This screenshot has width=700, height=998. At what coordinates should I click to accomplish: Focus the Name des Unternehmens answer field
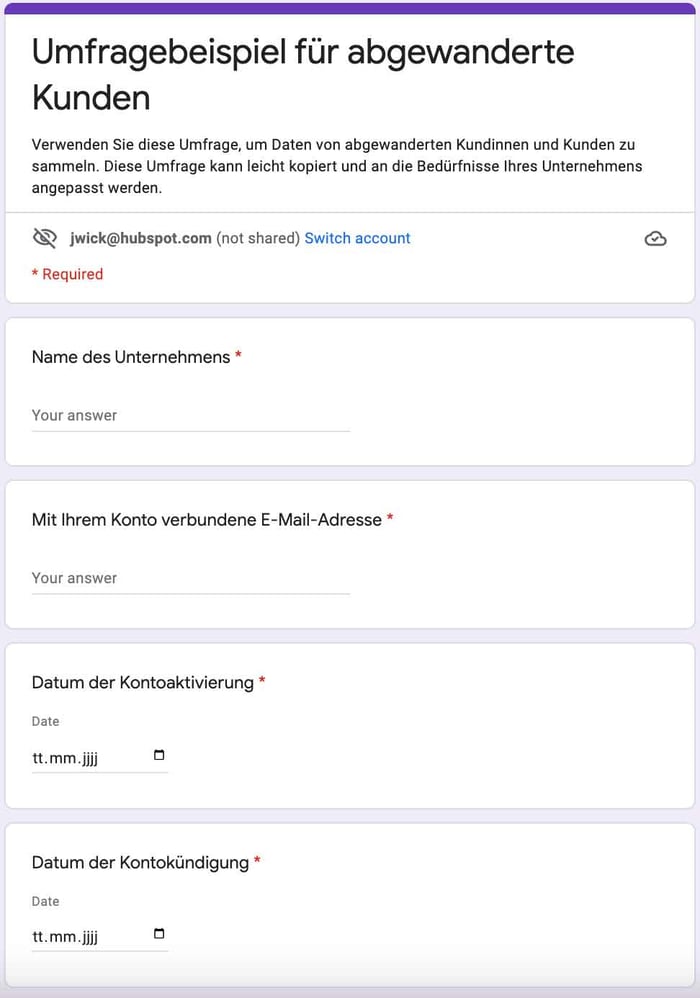pyautogui.click(x=191, y=416)
